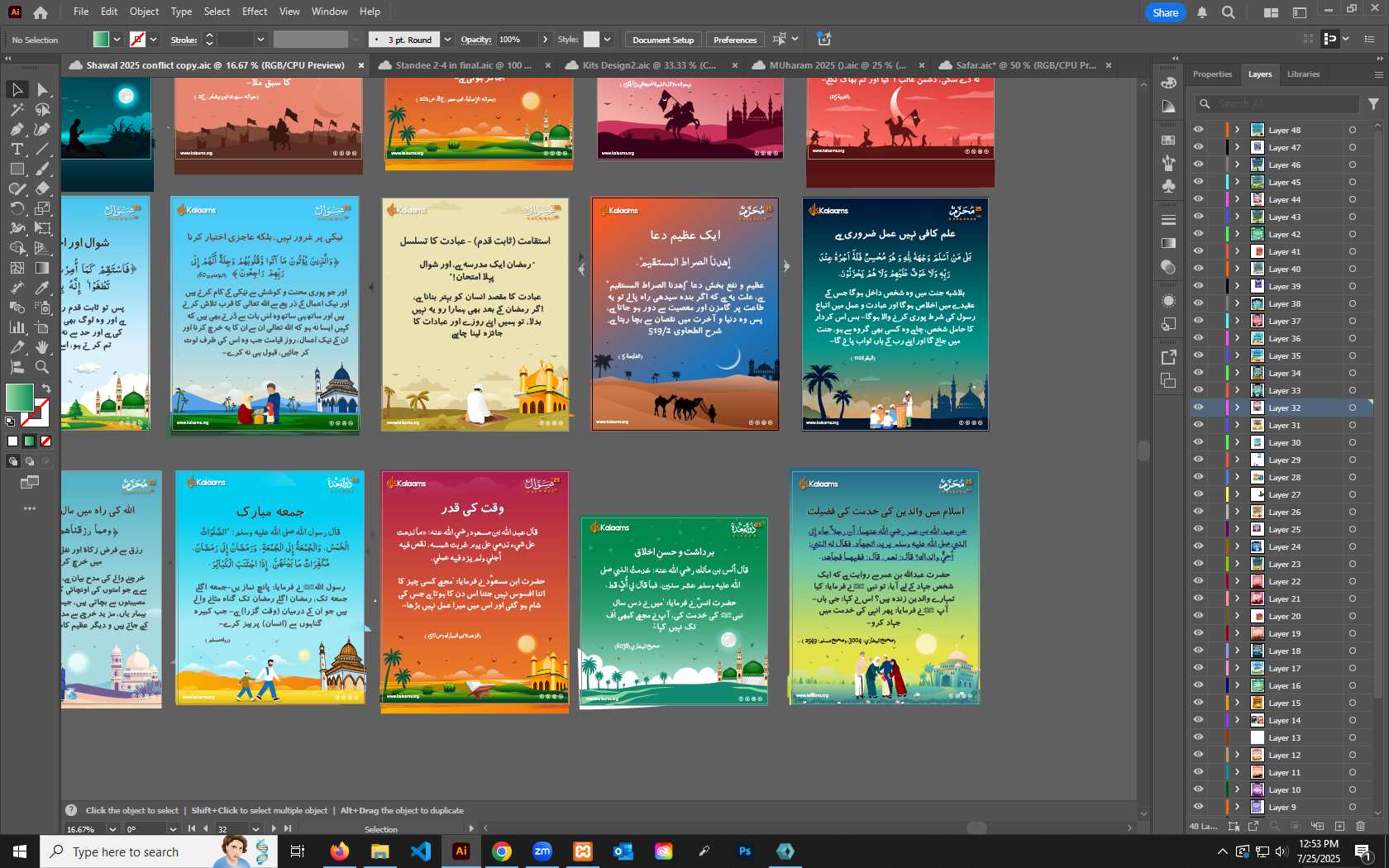
Task: Open the Appearance panel icon
Action: 1168,301
